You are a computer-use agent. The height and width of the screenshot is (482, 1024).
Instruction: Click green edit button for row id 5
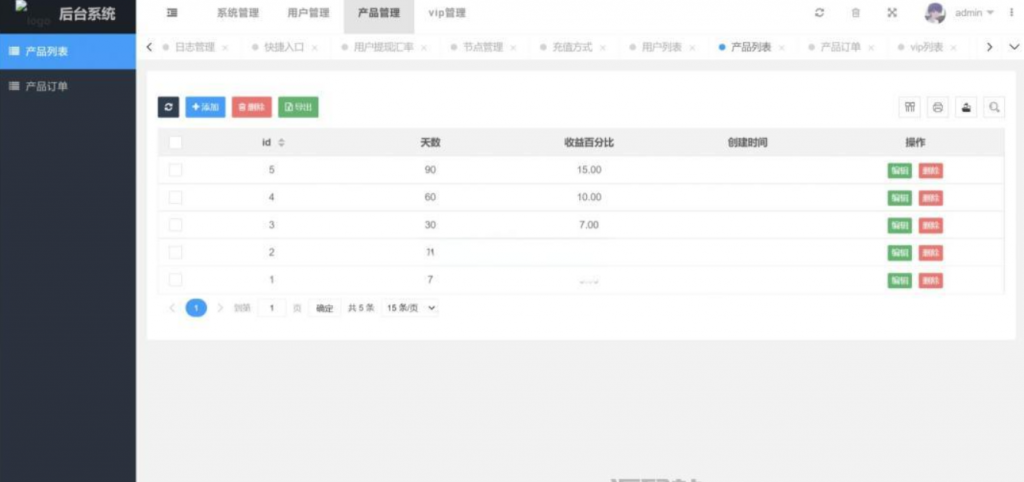point(900,170)
